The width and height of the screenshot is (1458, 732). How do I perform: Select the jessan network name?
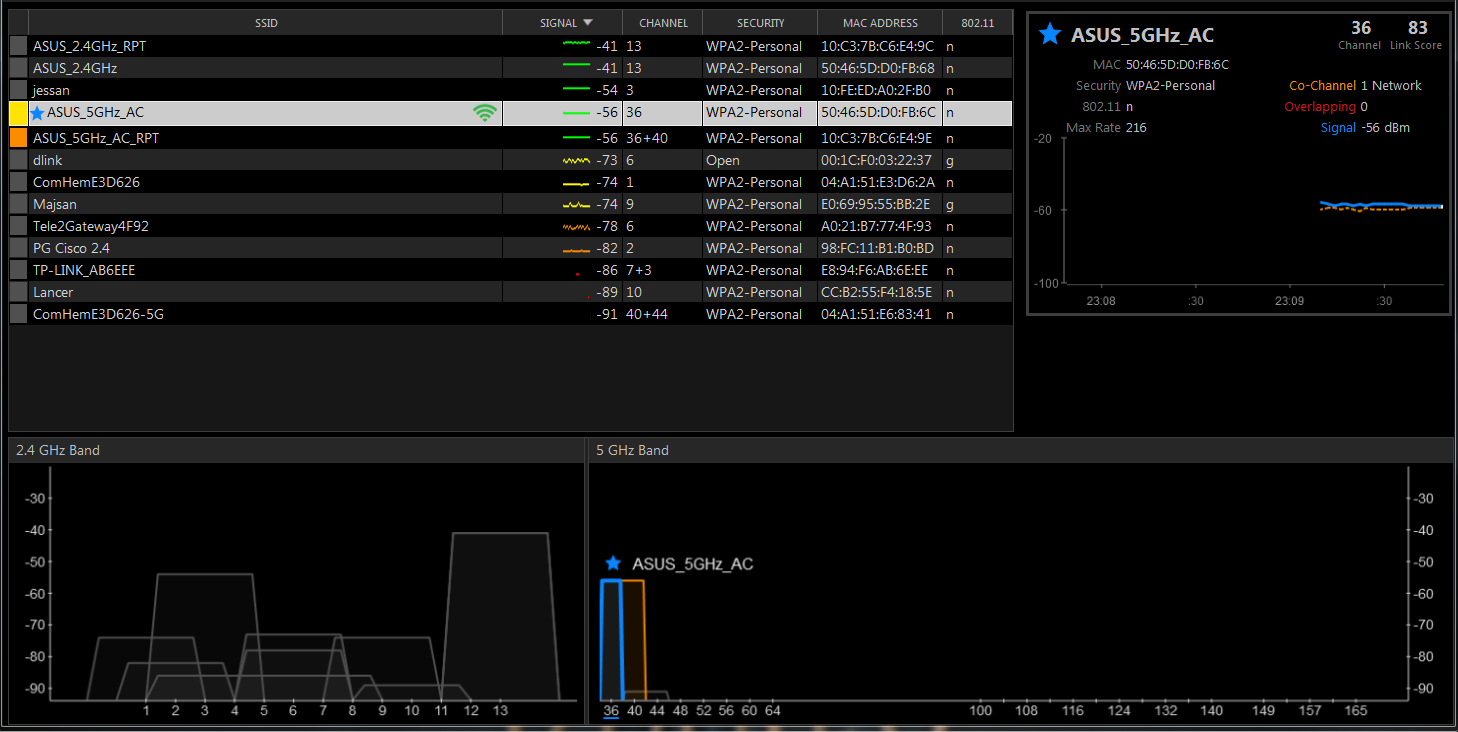click(51, 90)
